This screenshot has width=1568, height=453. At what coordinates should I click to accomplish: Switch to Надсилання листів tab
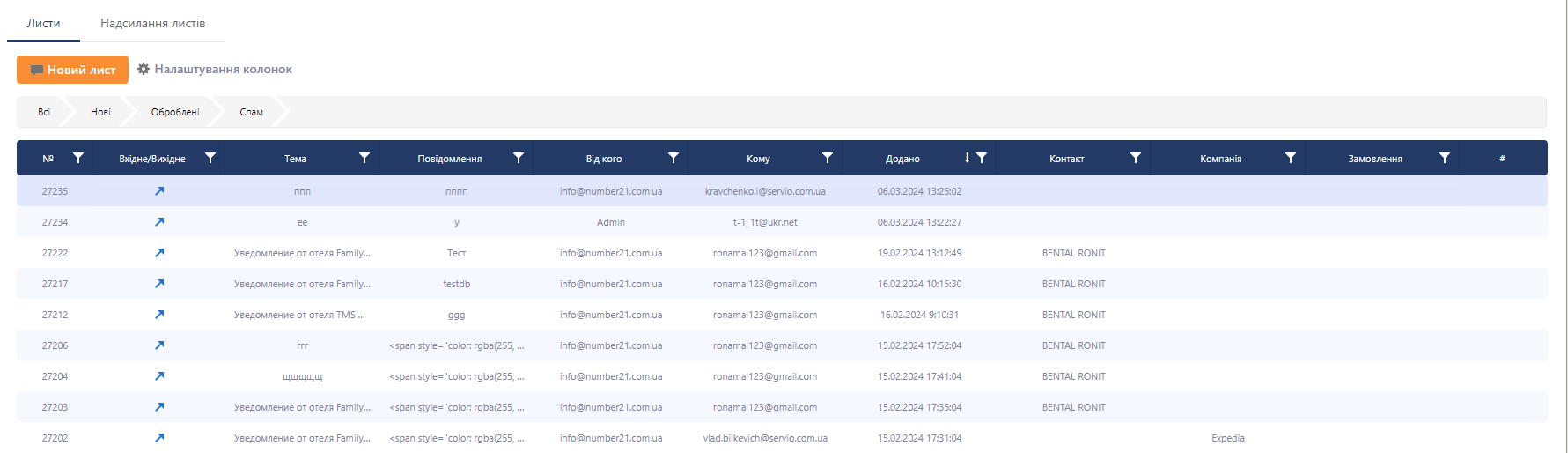152,24
